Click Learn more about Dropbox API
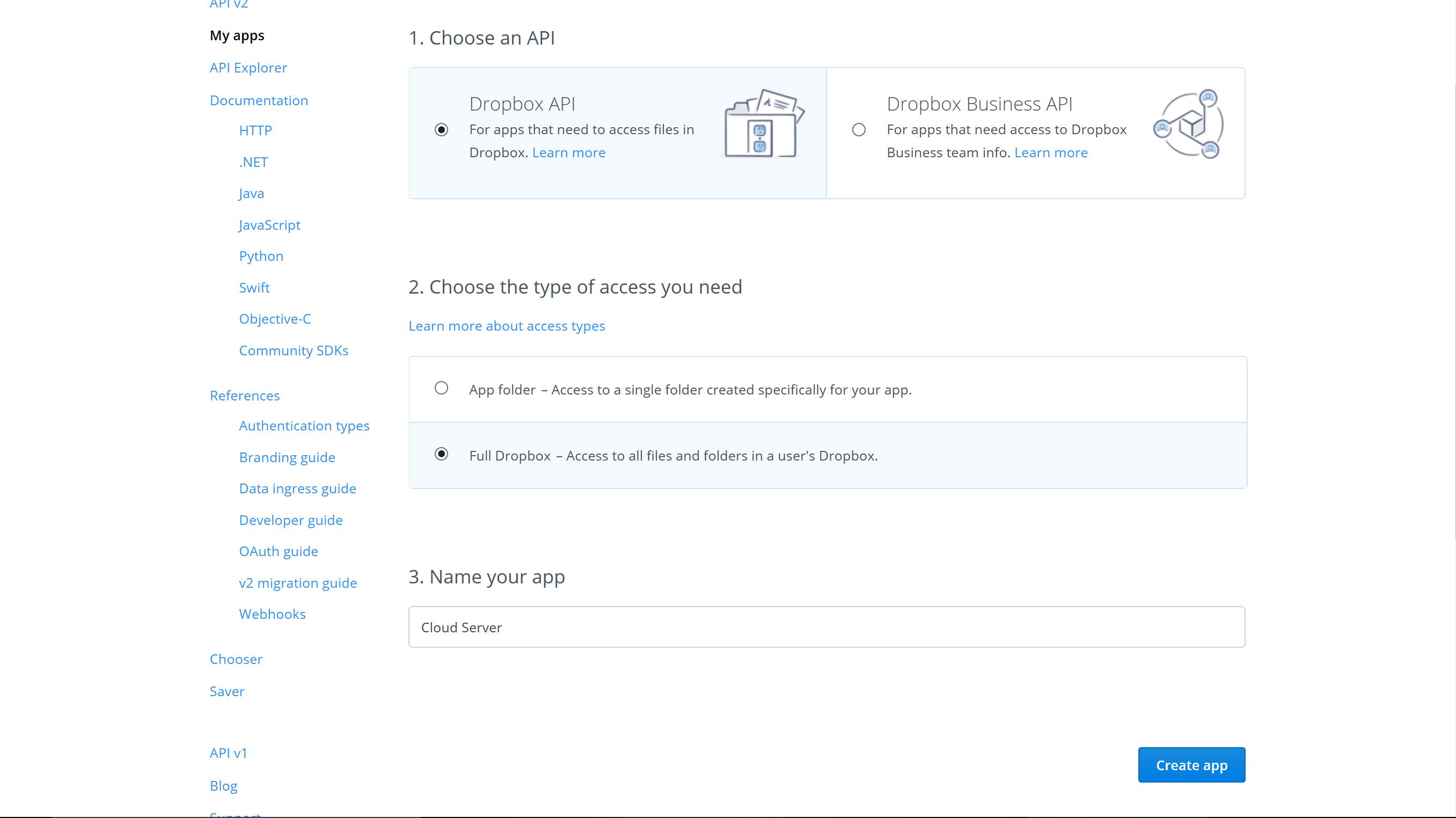The width and height of the screenshot is (1456, 818). [569, 152]
